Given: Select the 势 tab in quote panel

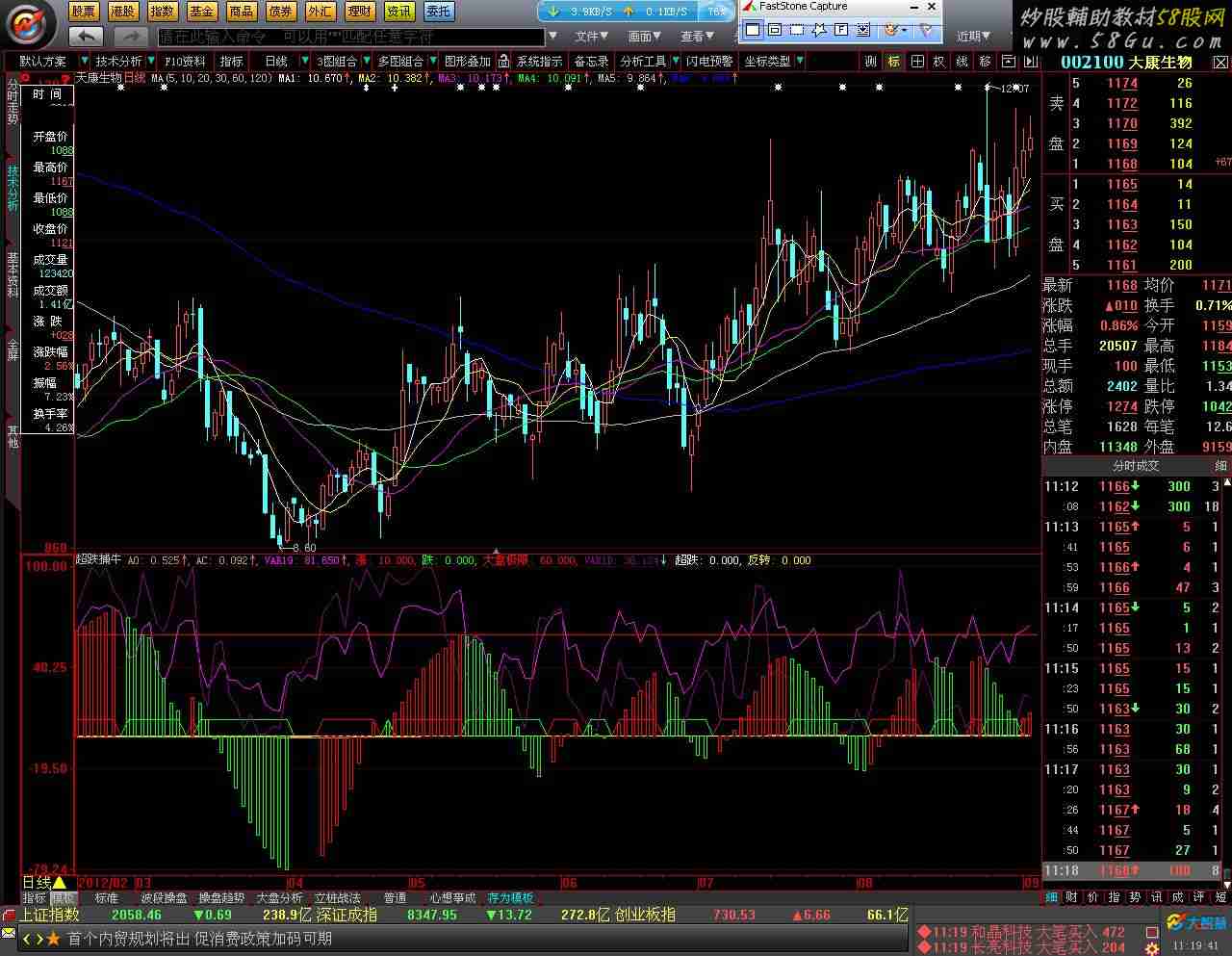Looking at the screenshot, I should pos(1135,896).
